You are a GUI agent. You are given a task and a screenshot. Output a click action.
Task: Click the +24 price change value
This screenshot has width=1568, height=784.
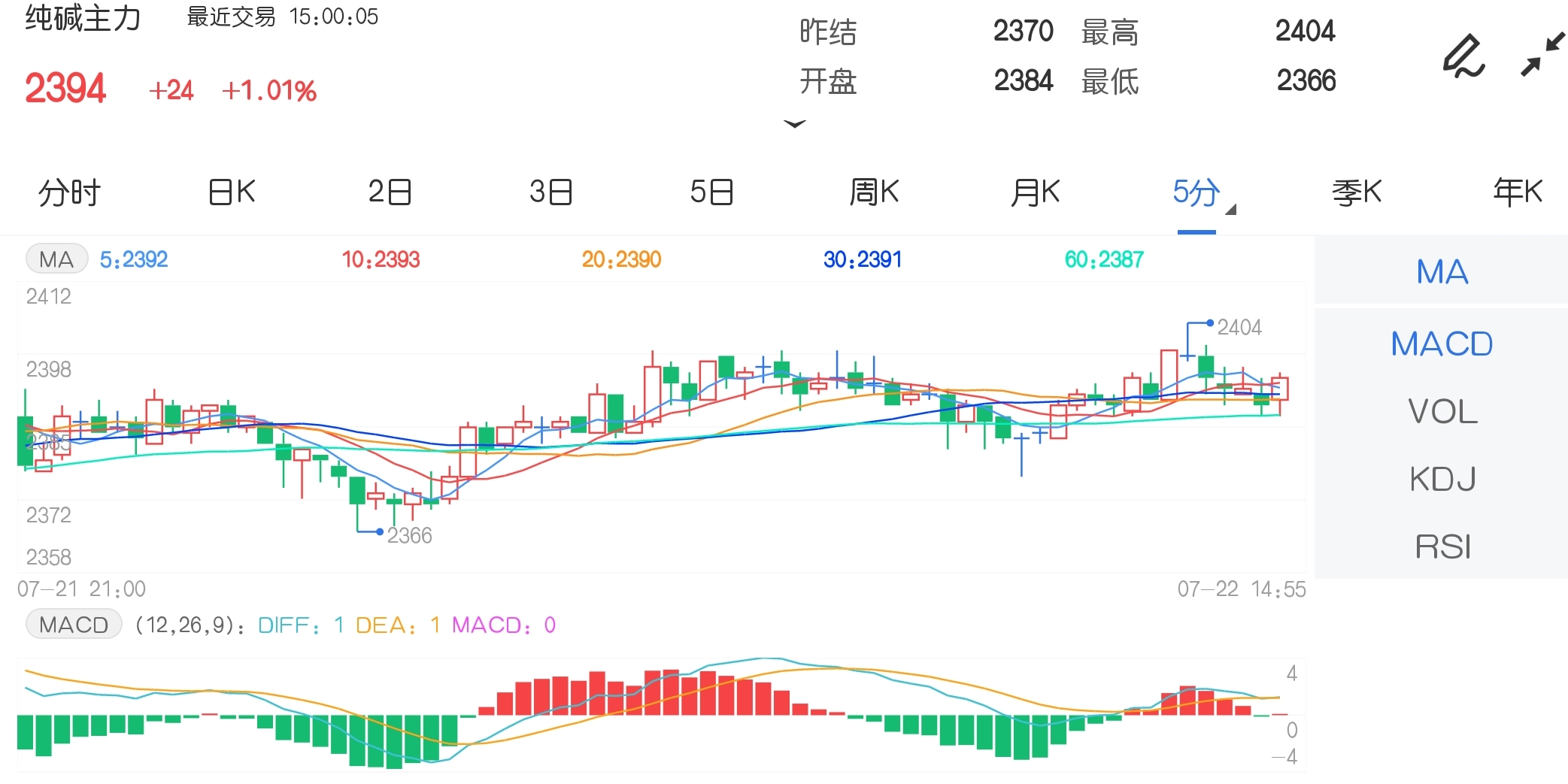tap(171, 90)
